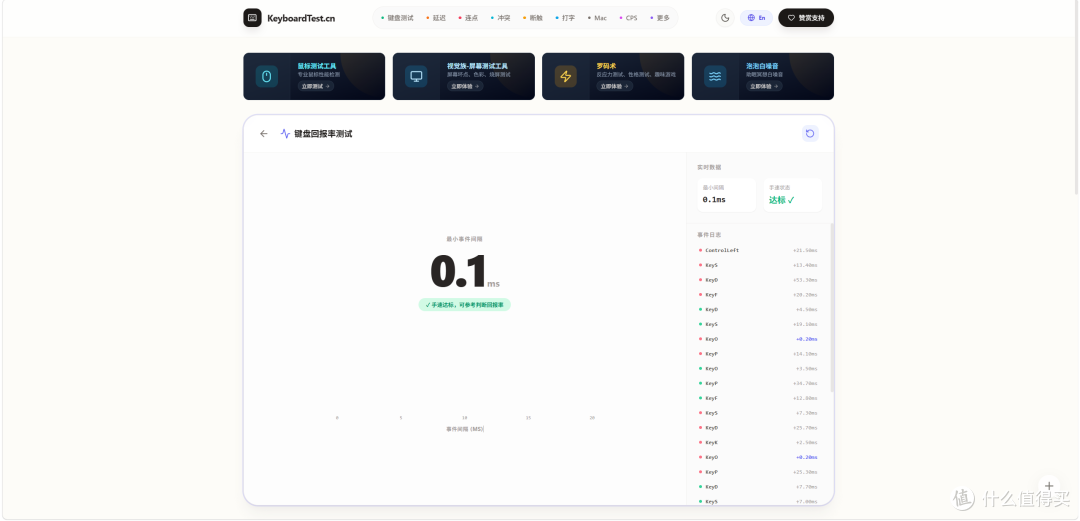Click the waves icon on 泡泡白噪音 card
The image size is (1080, 521).
pyautogui.click(x=715, y=76)
